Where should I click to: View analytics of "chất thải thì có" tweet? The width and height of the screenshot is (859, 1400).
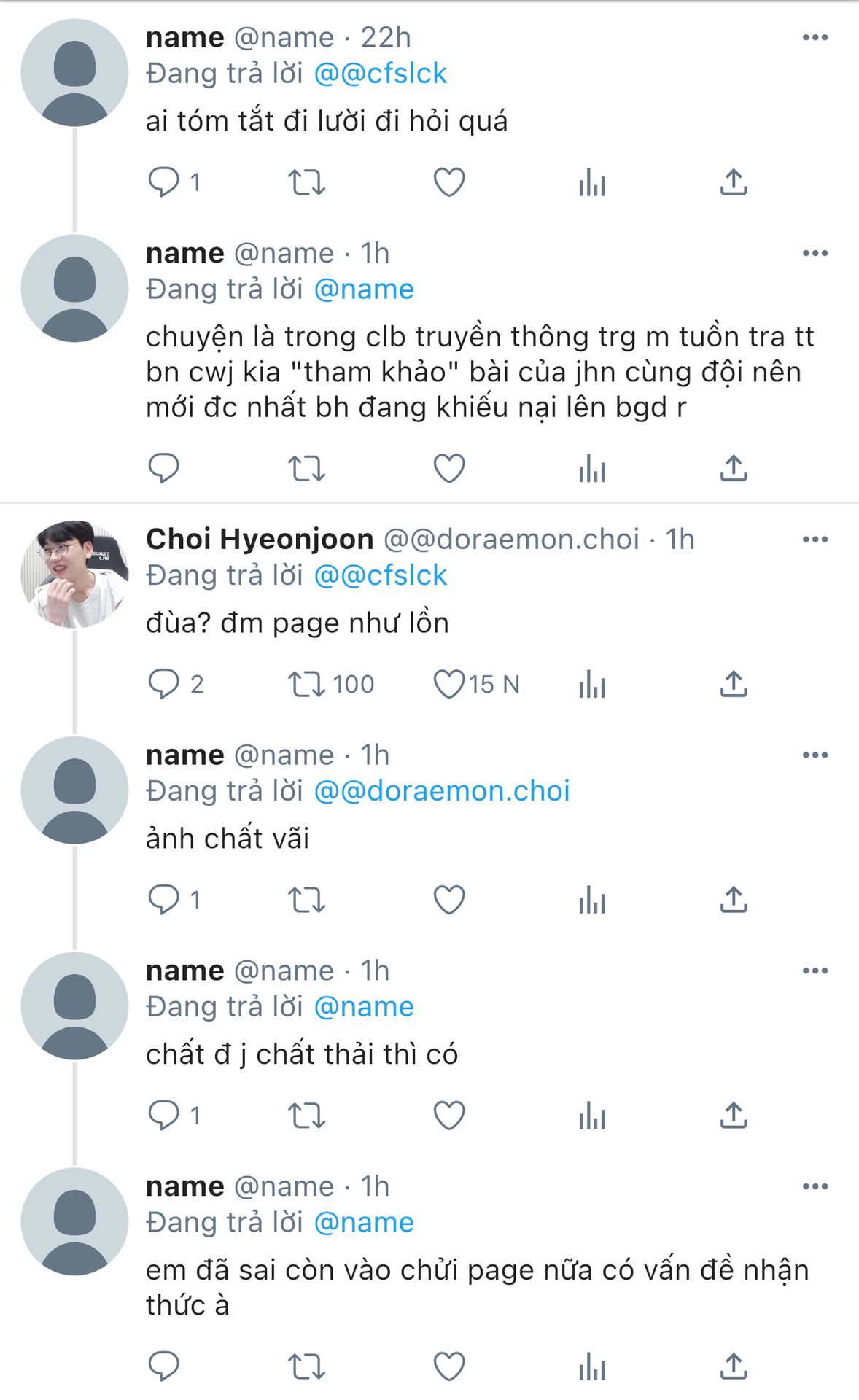[592, 1116]
